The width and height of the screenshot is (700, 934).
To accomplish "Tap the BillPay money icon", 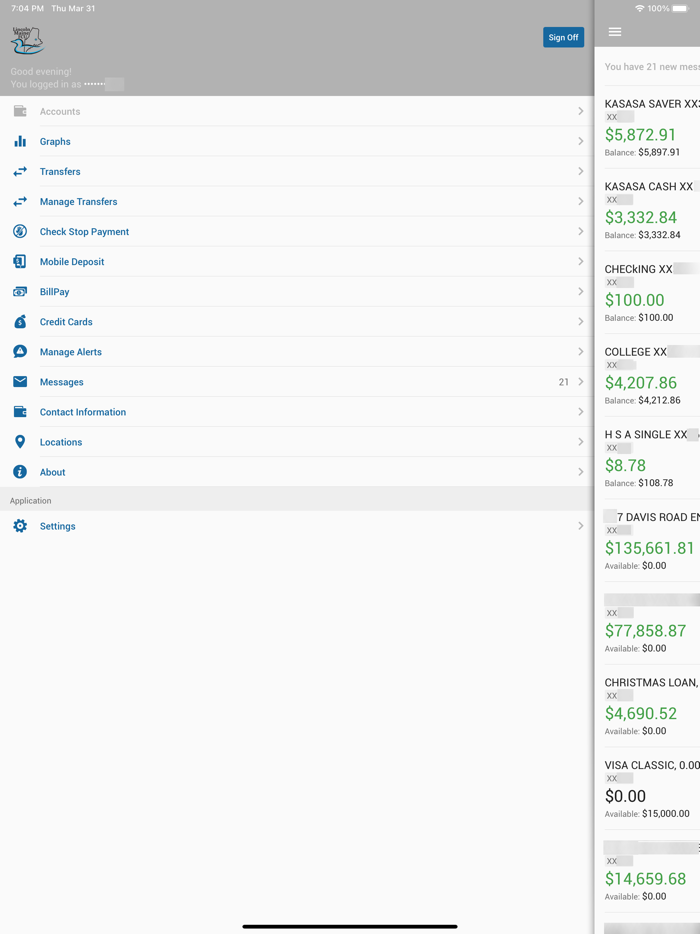I will point(20,291).
